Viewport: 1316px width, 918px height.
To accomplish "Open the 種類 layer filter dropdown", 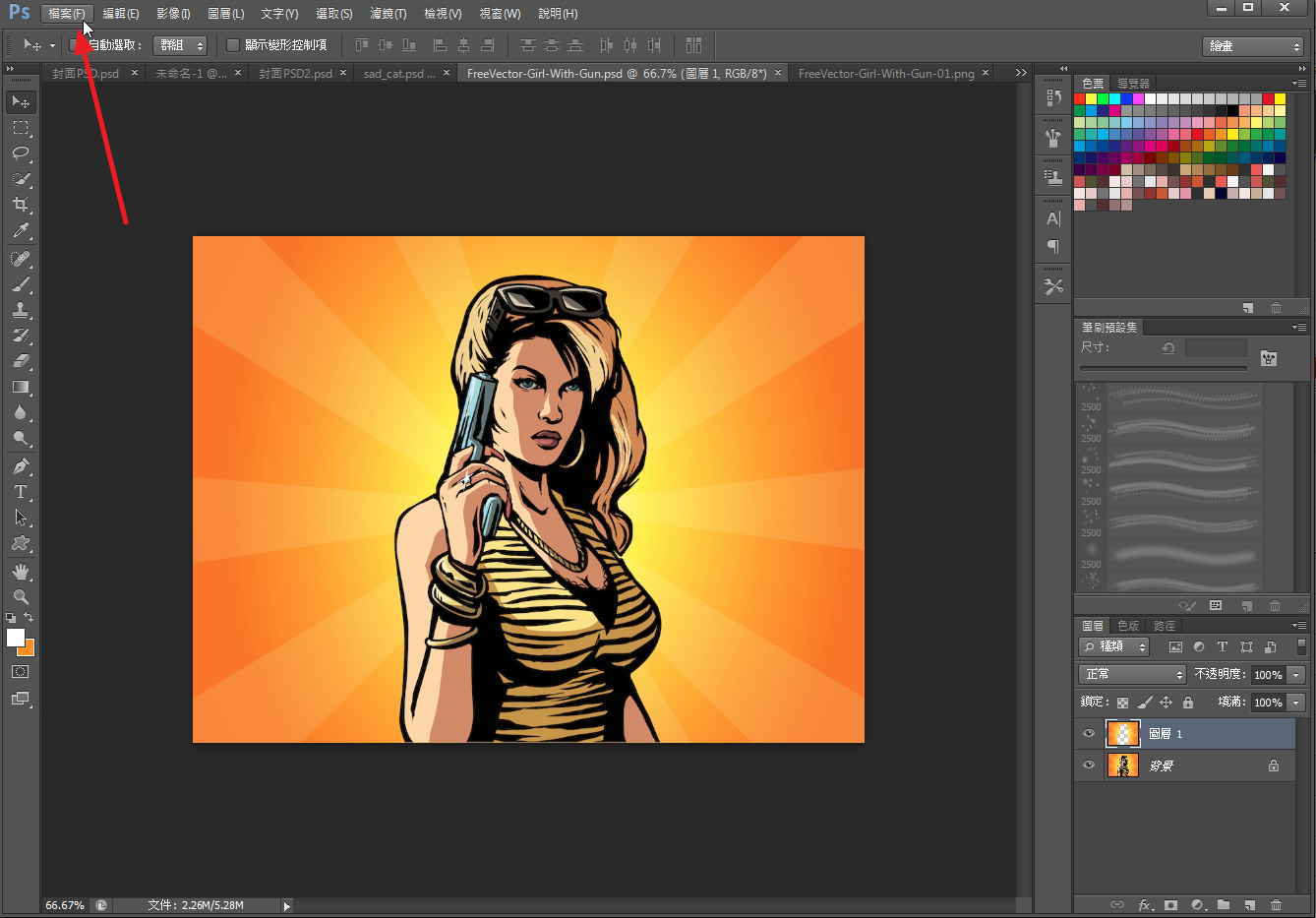I will 1114,646.
